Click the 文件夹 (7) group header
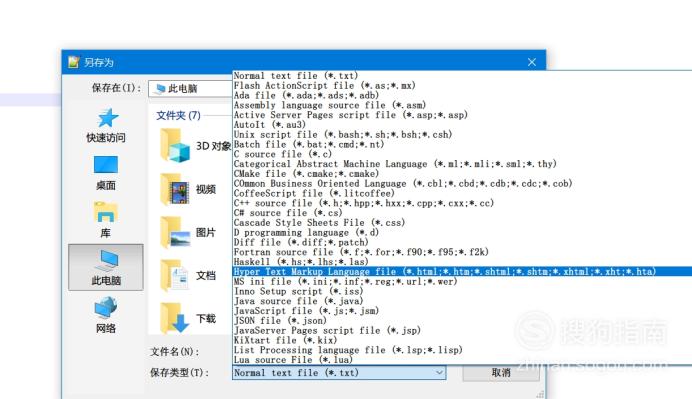692x399 pixels. coord(178,116)
